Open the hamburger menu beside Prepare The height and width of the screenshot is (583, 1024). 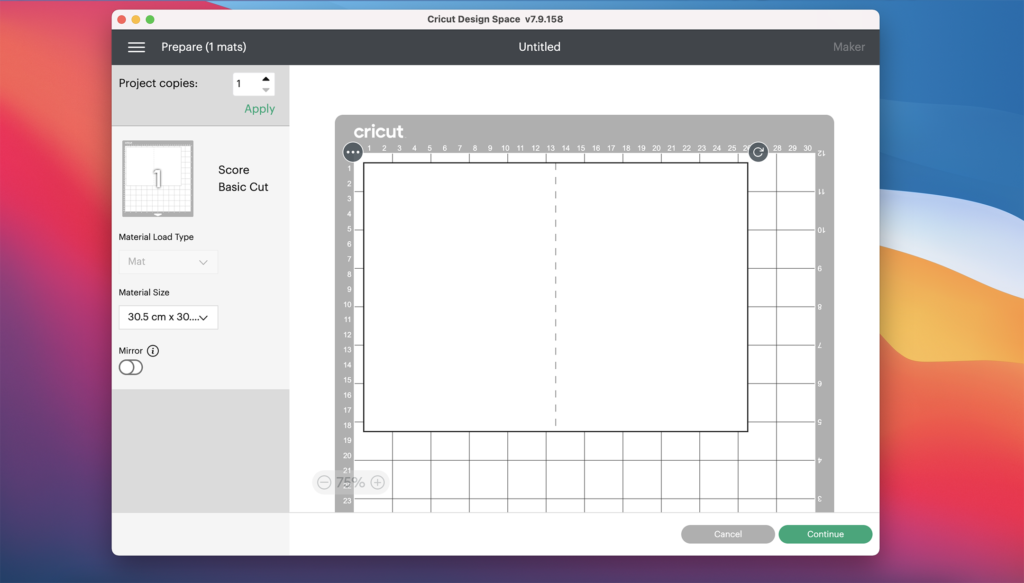pyautogui.click(x=137, y=47)
